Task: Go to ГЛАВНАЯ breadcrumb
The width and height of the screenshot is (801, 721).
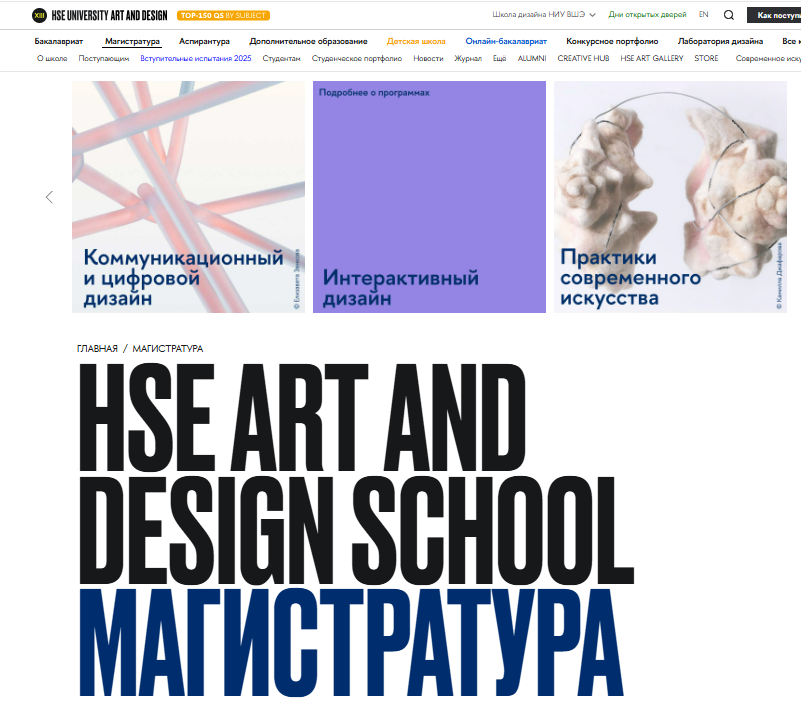Action: (97, 348)
